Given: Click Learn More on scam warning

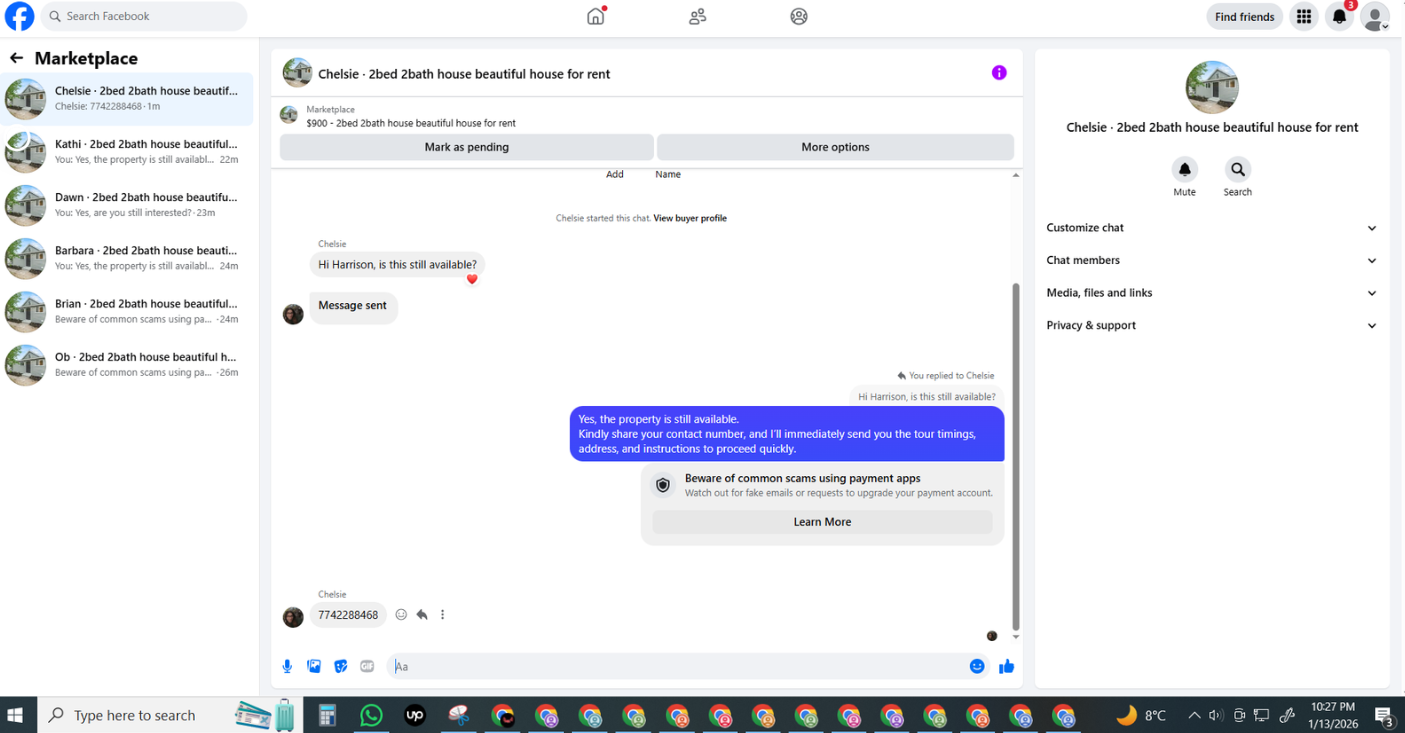Looking at the screenshot, I should click(x=822, y=522).
